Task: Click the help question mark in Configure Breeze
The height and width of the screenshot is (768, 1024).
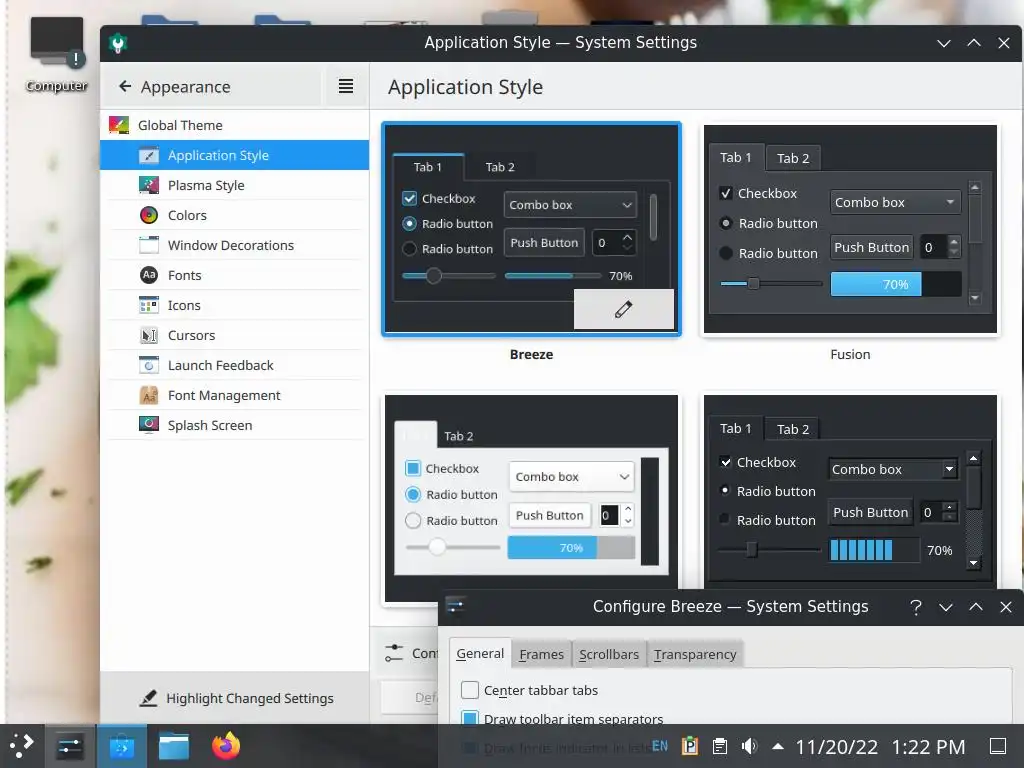Action: pos(916,607)
